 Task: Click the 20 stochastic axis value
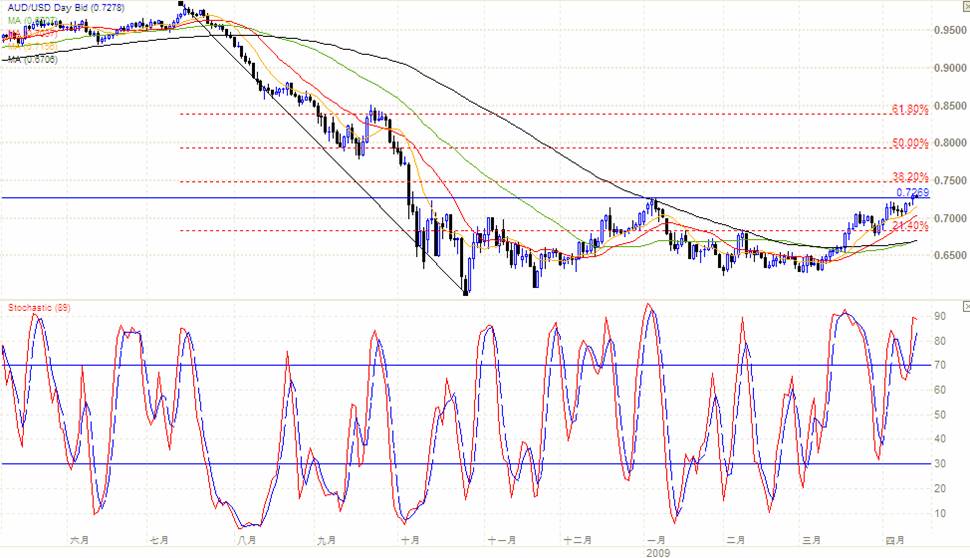click(x=940, y=488)
